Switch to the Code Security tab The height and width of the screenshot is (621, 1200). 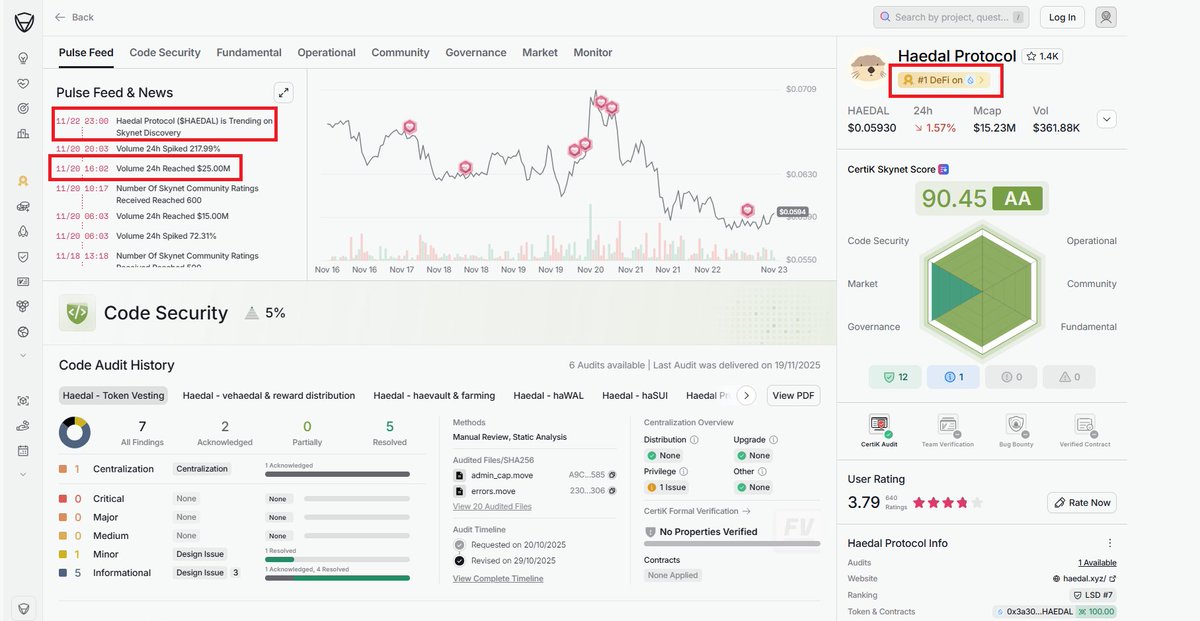point(165,52)
